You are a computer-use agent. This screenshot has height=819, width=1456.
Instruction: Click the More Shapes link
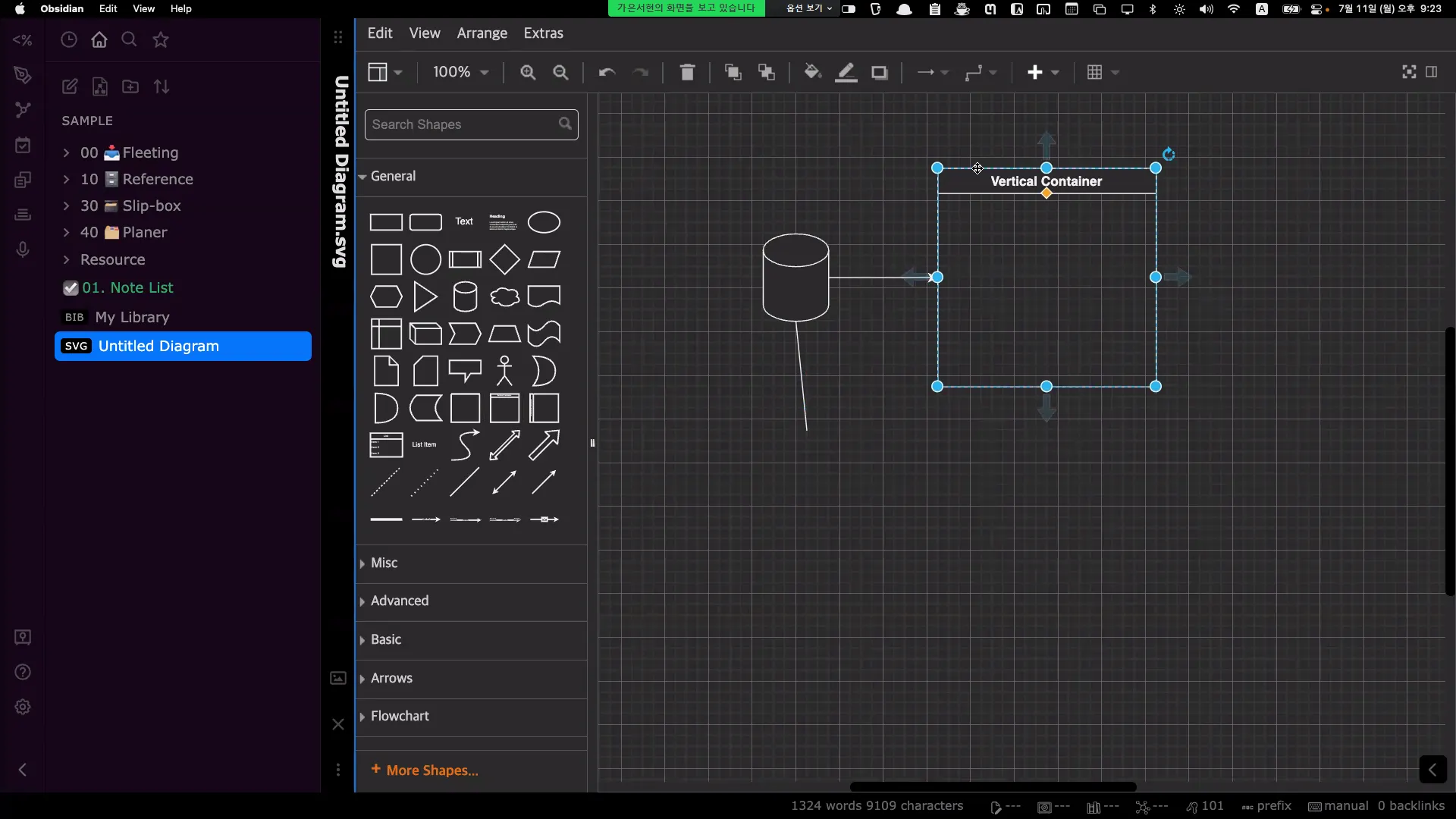click(431, 770)
